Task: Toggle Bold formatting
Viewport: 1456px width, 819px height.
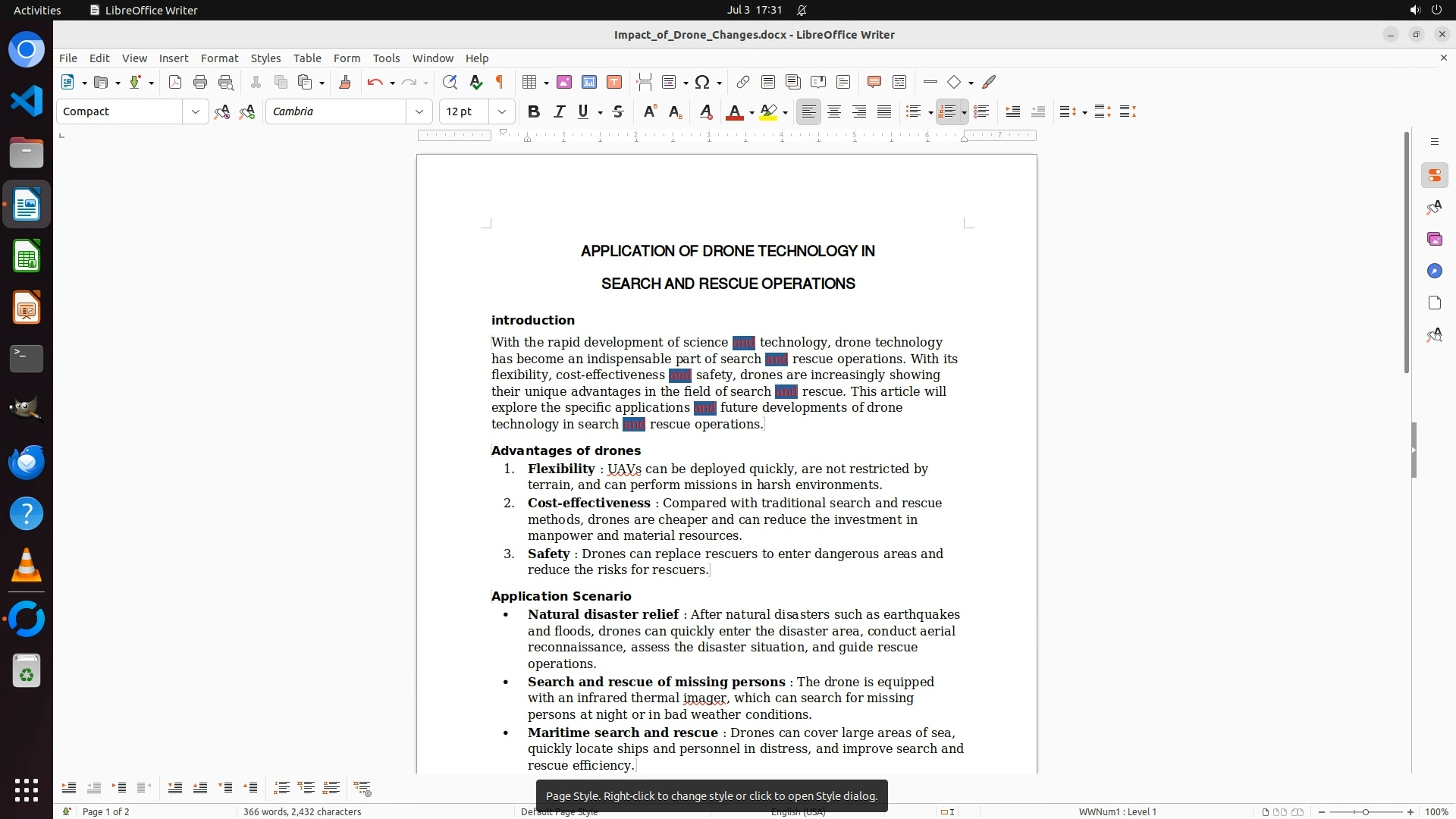Action: (534, 112)
